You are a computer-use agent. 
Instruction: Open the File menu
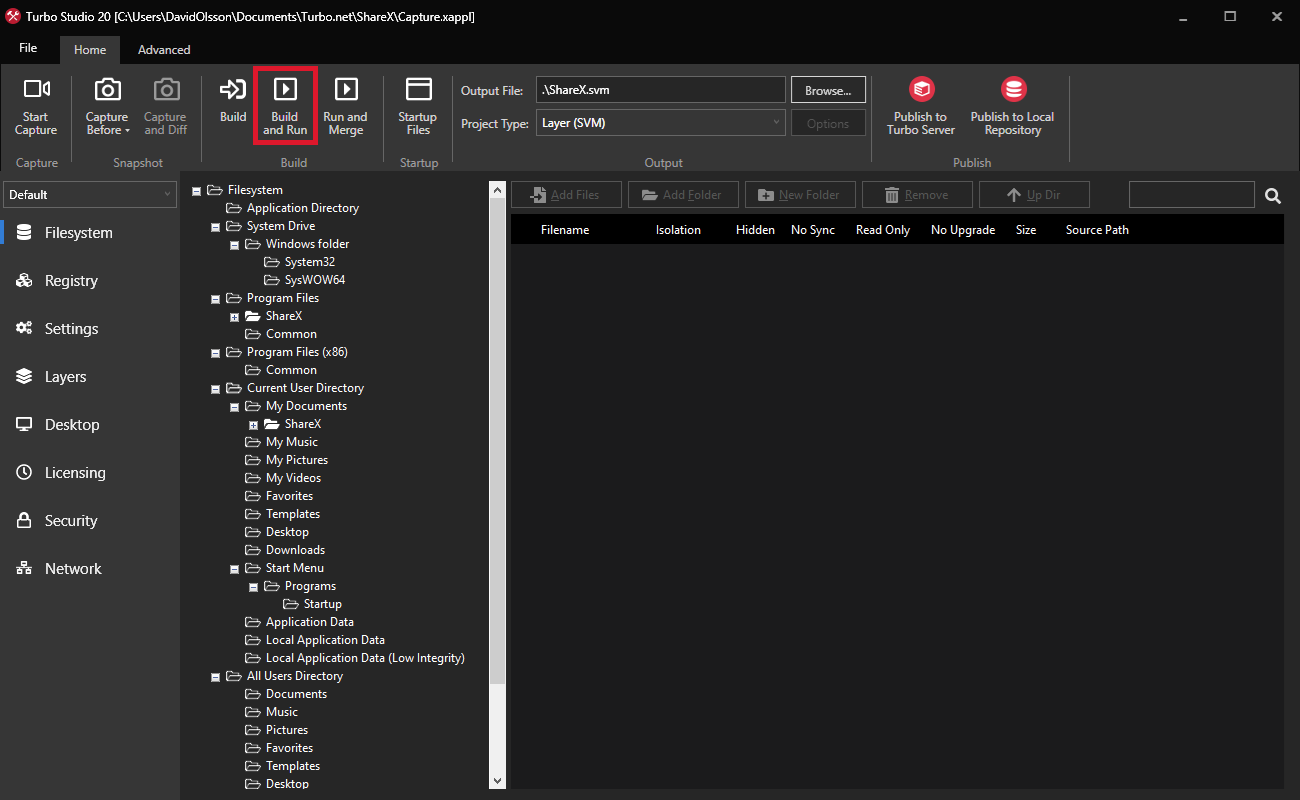tap(28, 47)
